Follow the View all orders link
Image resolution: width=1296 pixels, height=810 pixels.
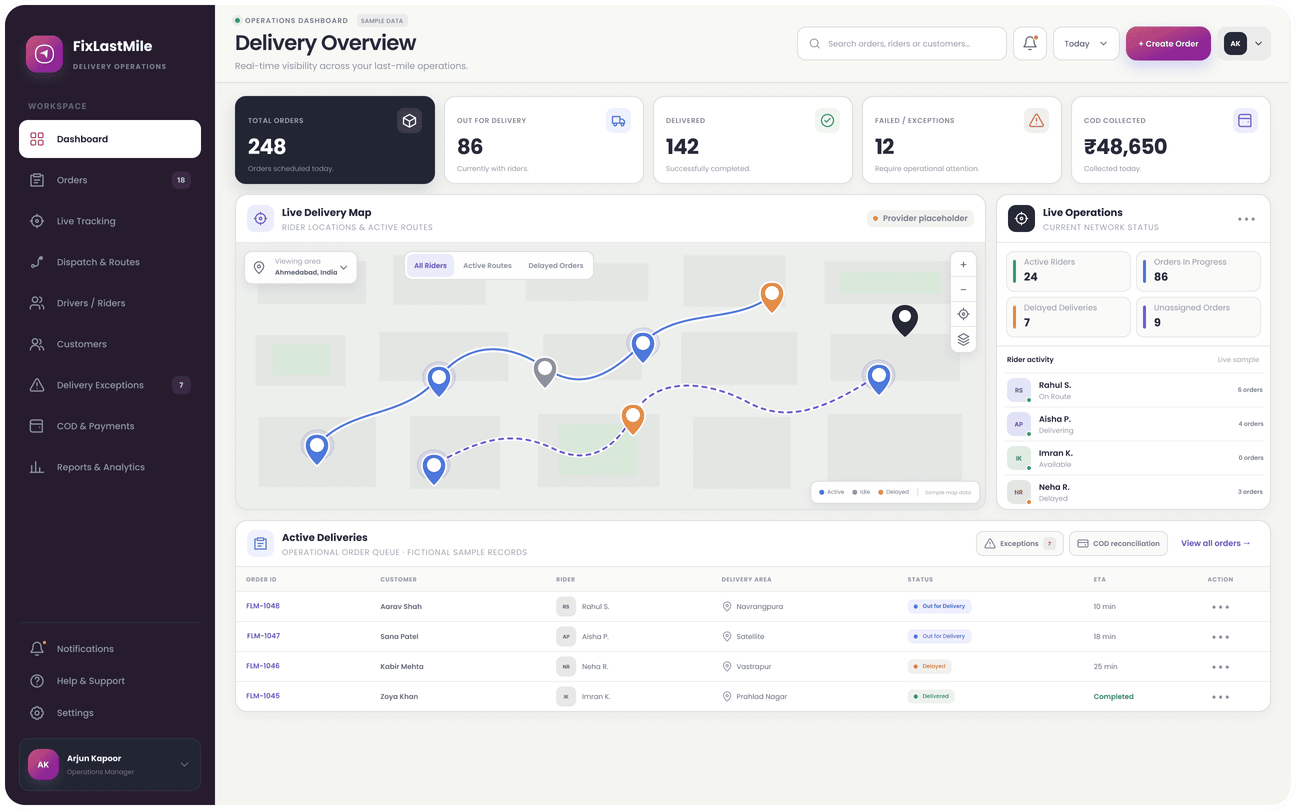1216,544
